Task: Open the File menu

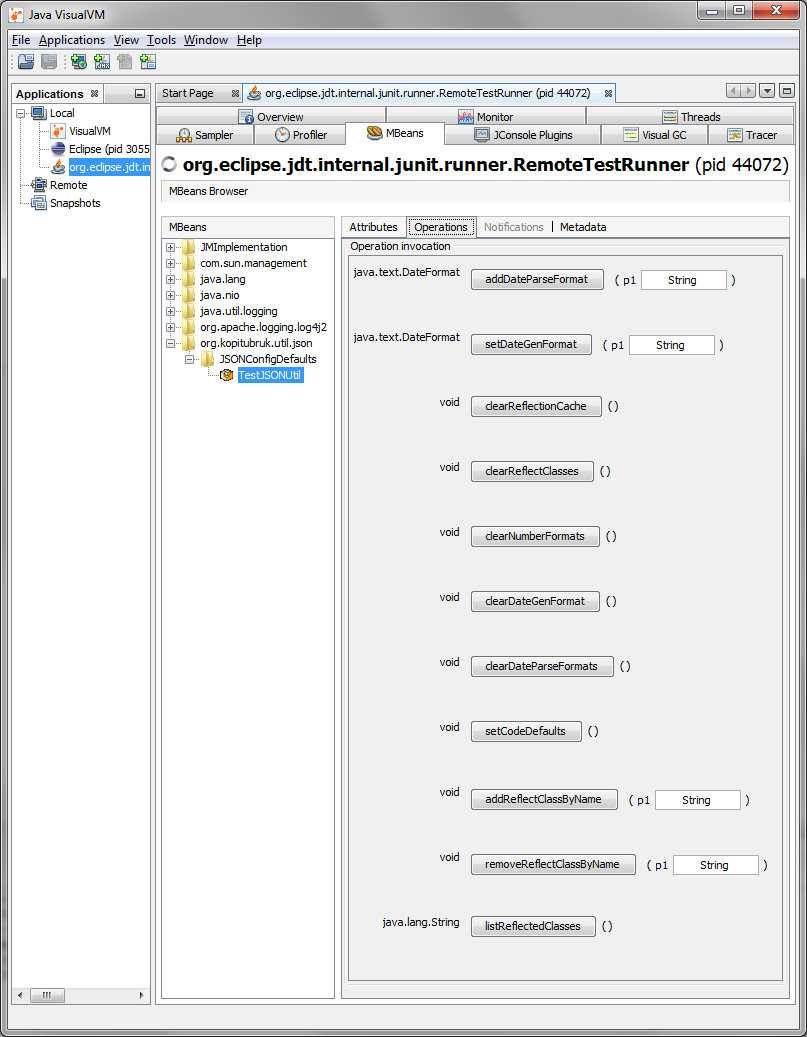Action: click(x=21, y=40)
